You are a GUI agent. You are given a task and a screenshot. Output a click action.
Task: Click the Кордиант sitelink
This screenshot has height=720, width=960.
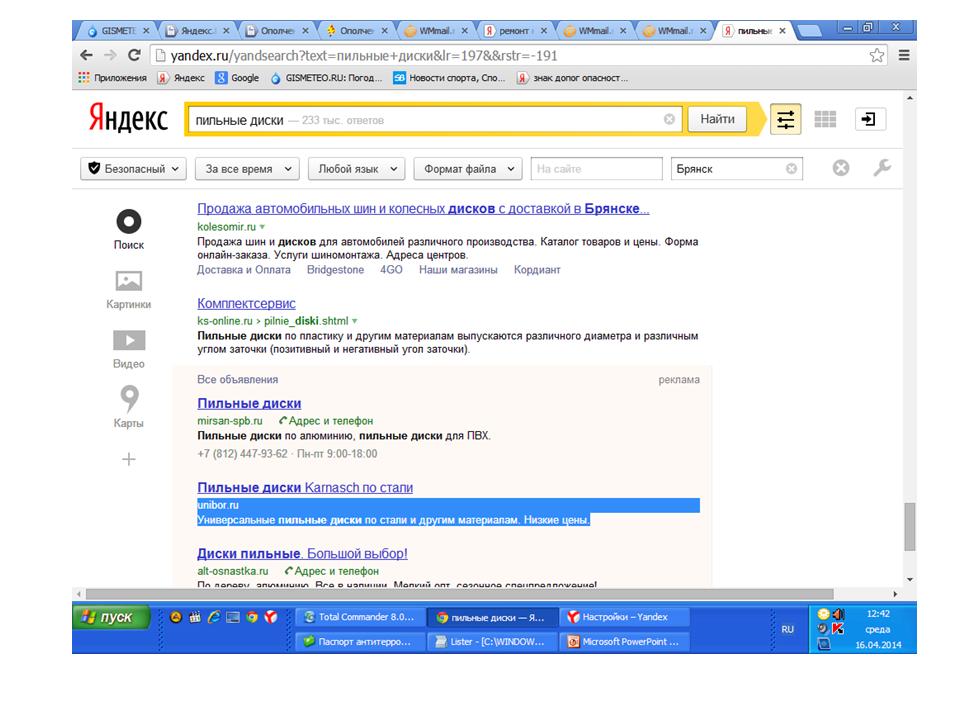537,270
